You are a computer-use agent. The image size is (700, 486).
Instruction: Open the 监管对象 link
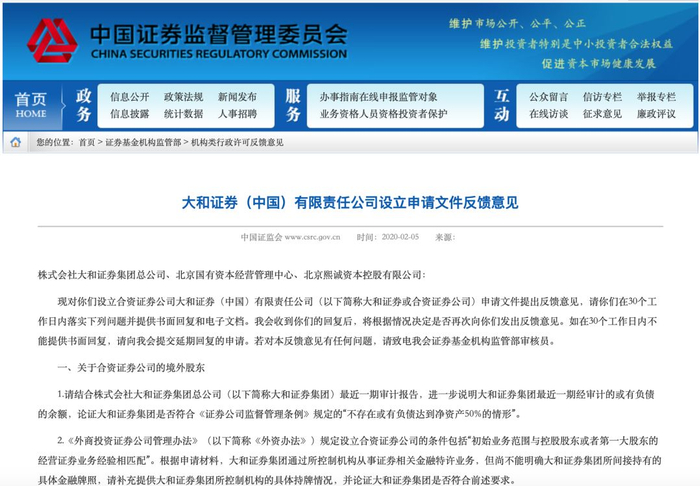418,97
